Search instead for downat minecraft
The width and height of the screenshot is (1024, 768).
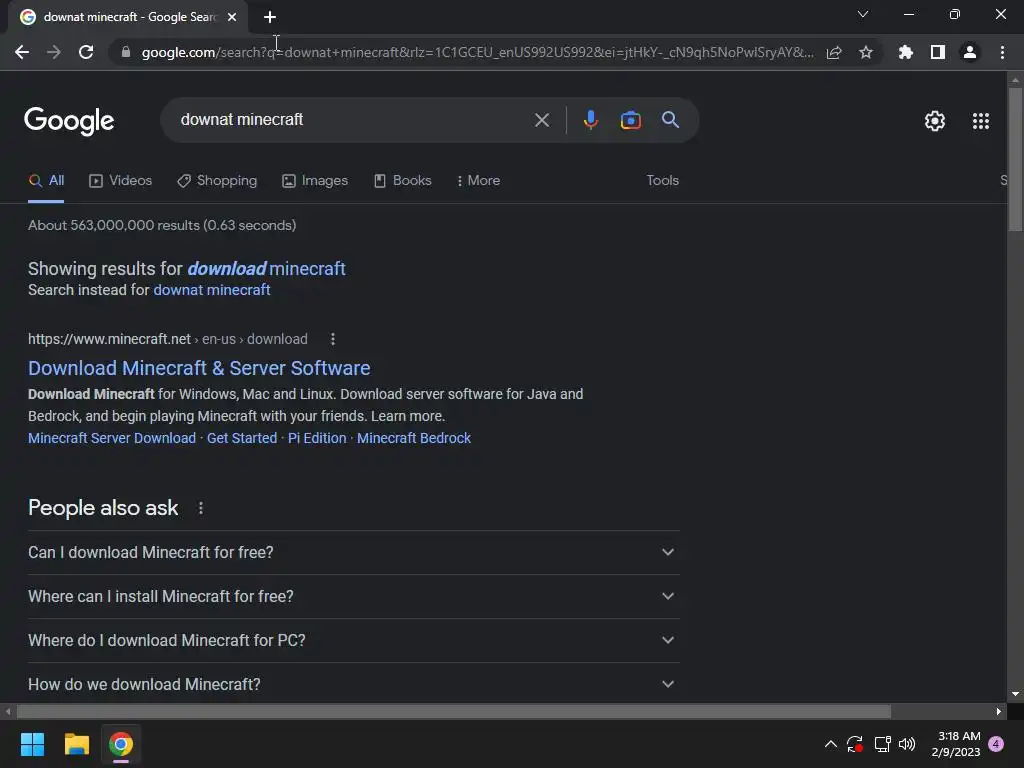(x=212, y=290)
